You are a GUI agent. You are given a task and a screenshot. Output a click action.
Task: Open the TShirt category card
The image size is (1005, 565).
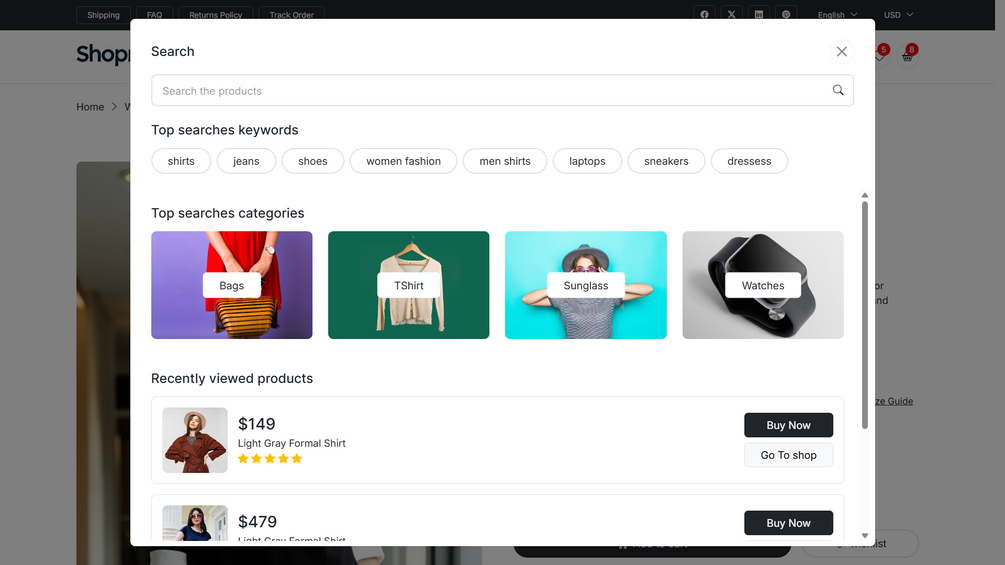pos(408,285)
